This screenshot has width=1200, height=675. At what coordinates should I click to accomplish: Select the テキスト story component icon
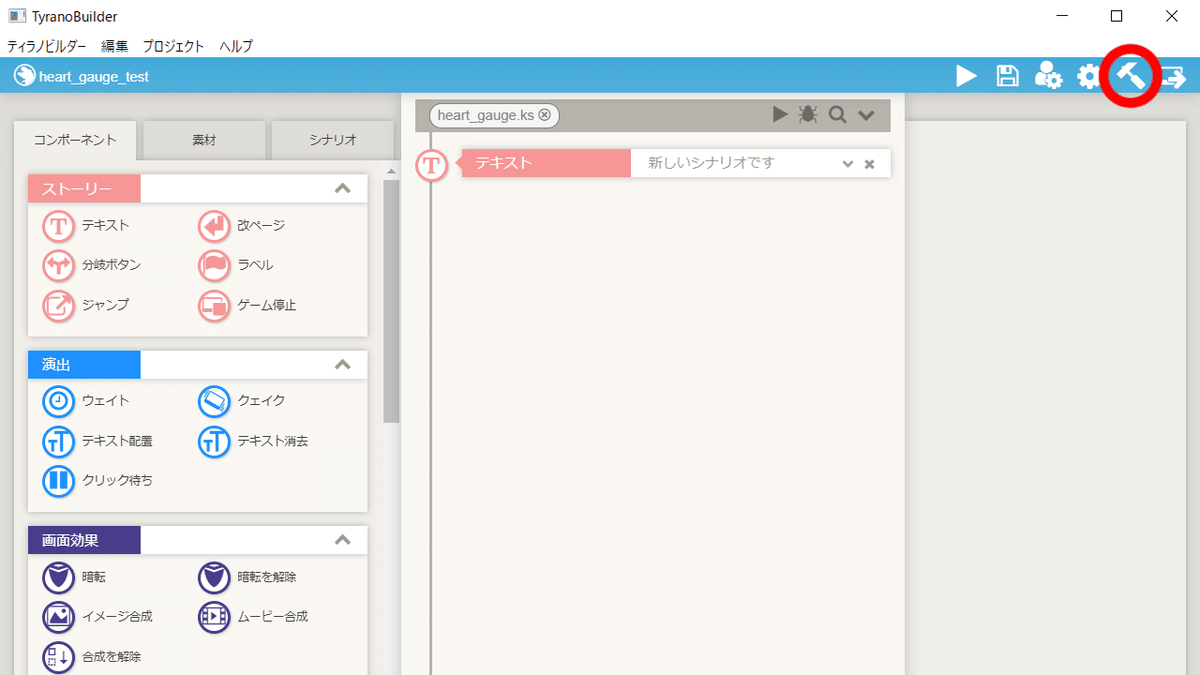point(59,226)
